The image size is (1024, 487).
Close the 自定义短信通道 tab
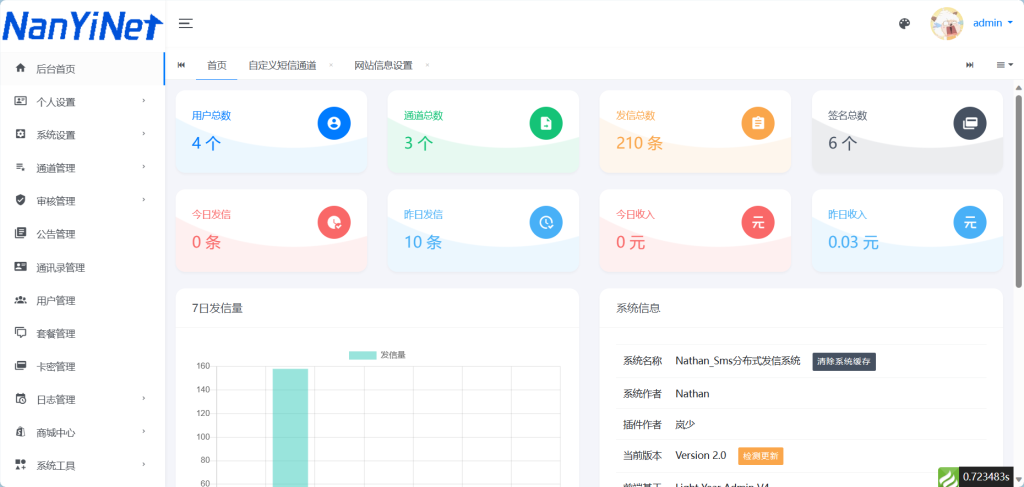(x=331, y=65)
